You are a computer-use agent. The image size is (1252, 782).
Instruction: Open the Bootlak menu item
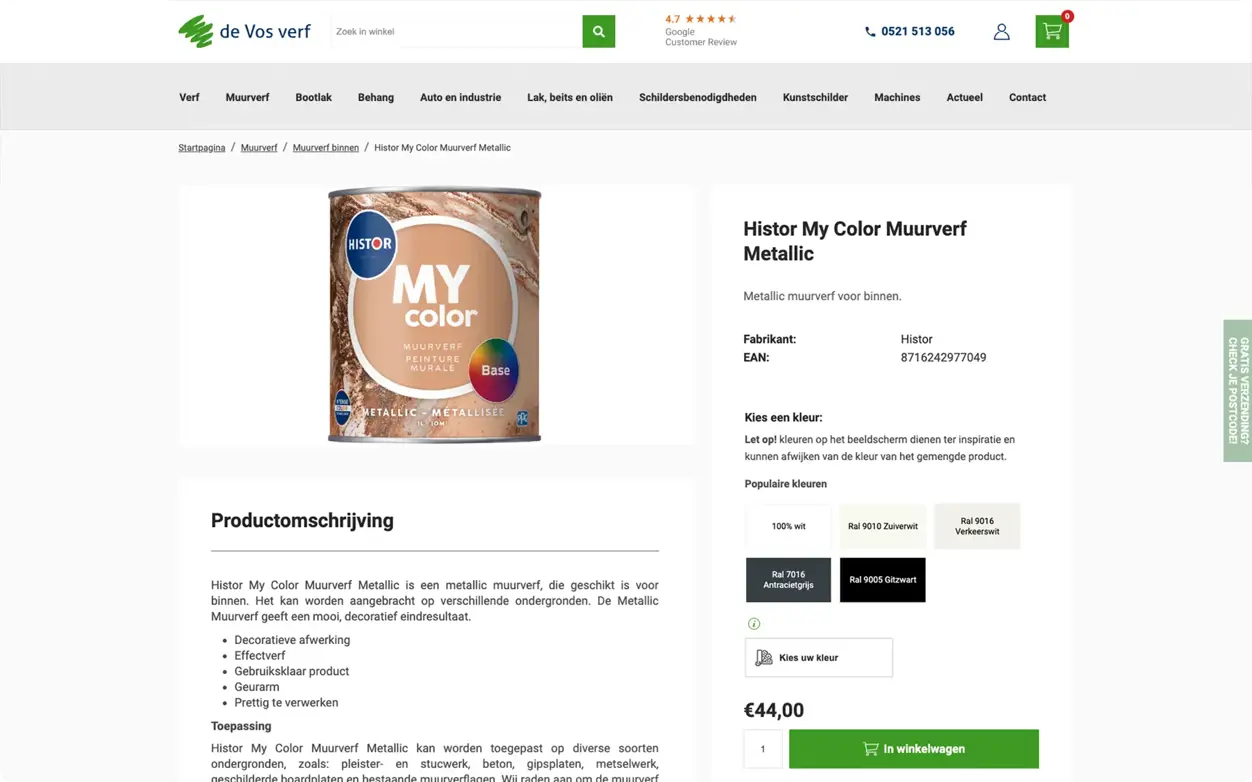(313, 98)
